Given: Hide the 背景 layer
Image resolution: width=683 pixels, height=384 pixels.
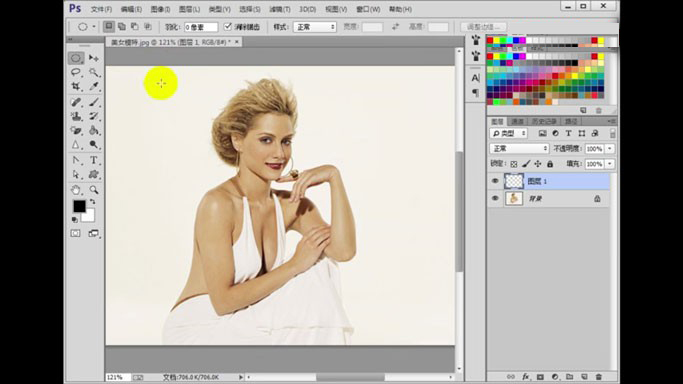Looking at the screenshot, I should pos(495,199).
